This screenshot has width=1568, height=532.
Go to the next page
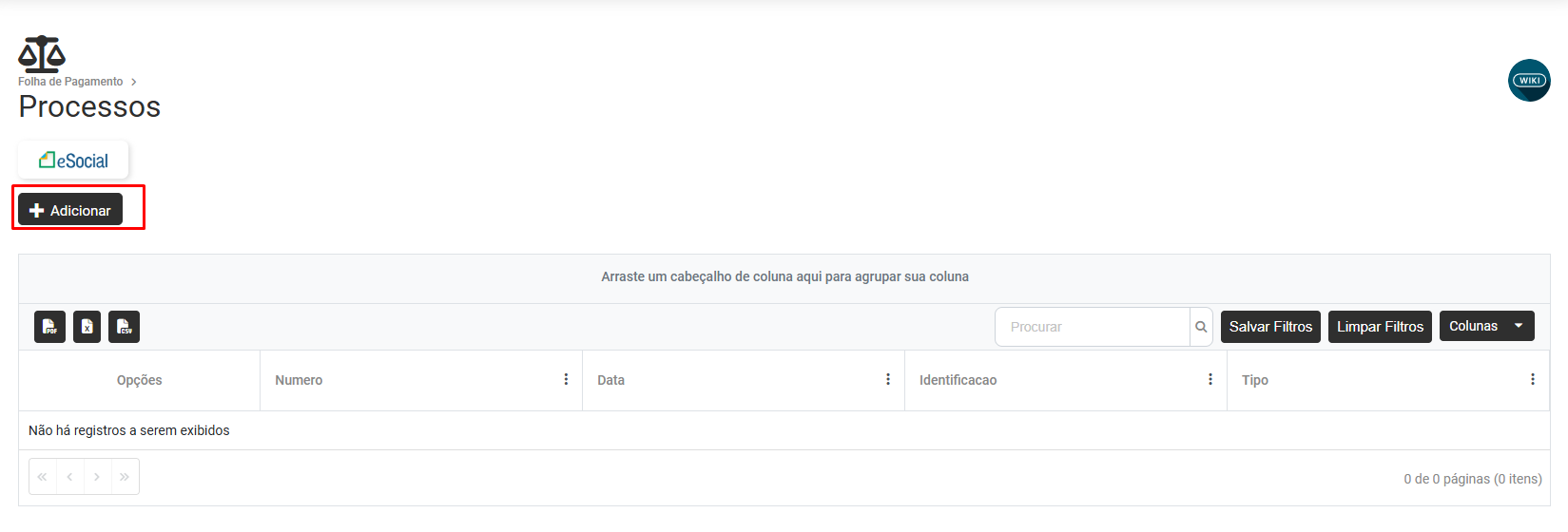pyautogui.click(x=97, y=477)
